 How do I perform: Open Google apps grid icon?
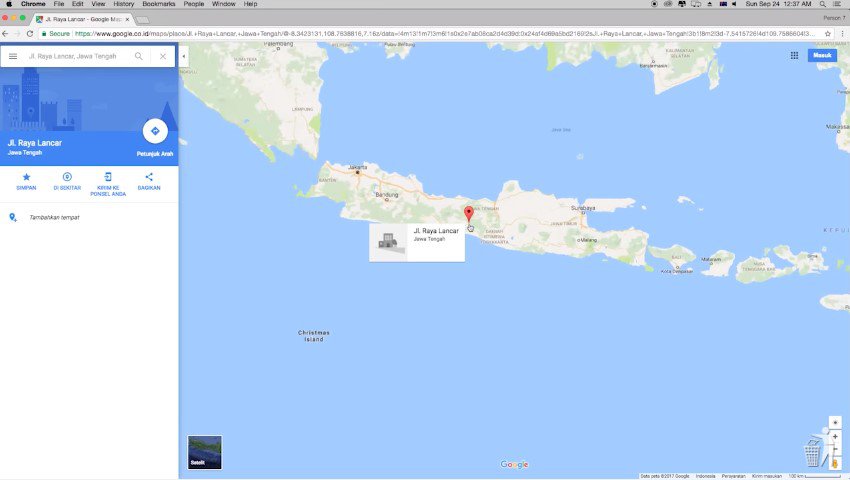click(794, 55)
